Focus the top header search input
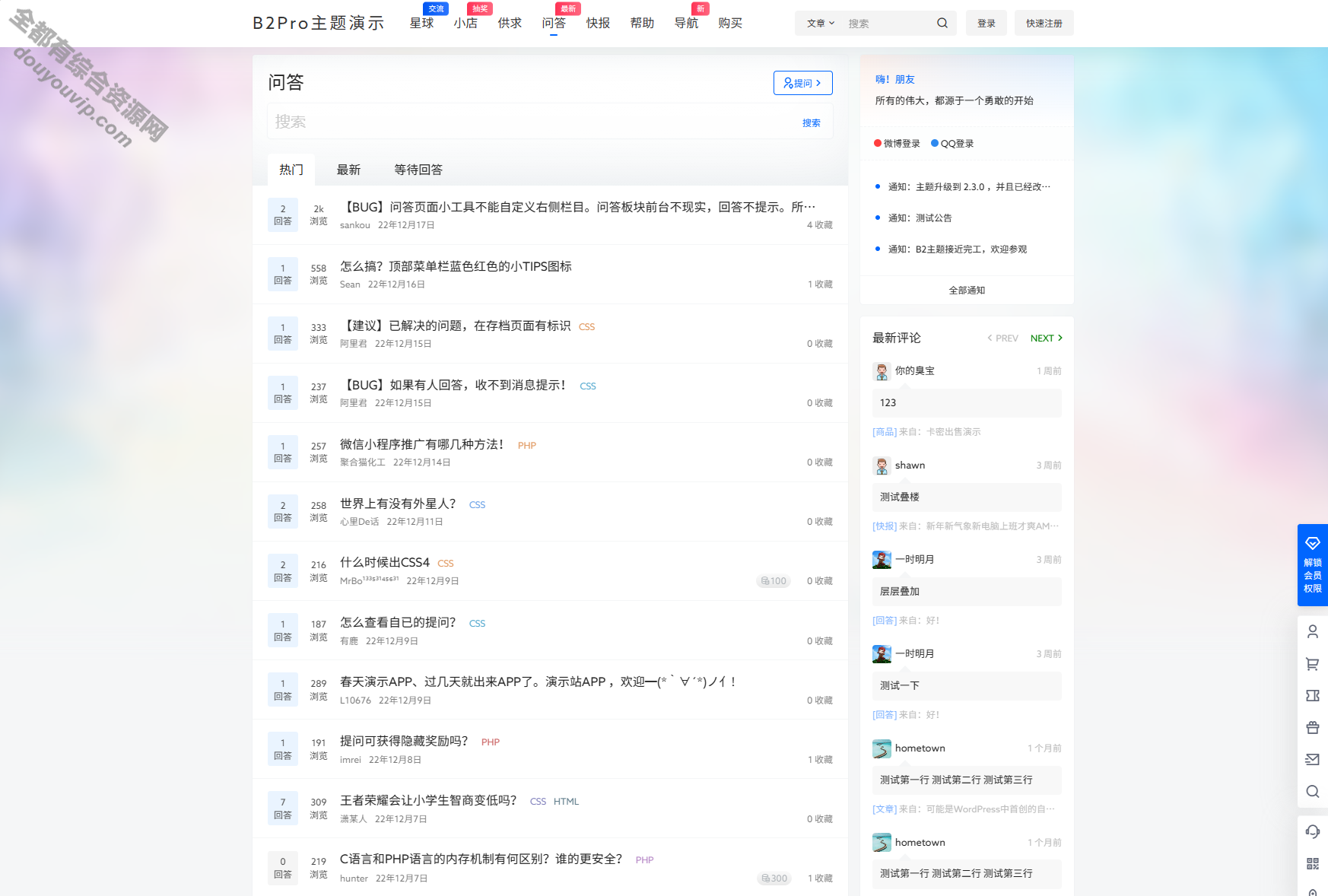This screenshot has height=896, width=1328. (888, 23)
